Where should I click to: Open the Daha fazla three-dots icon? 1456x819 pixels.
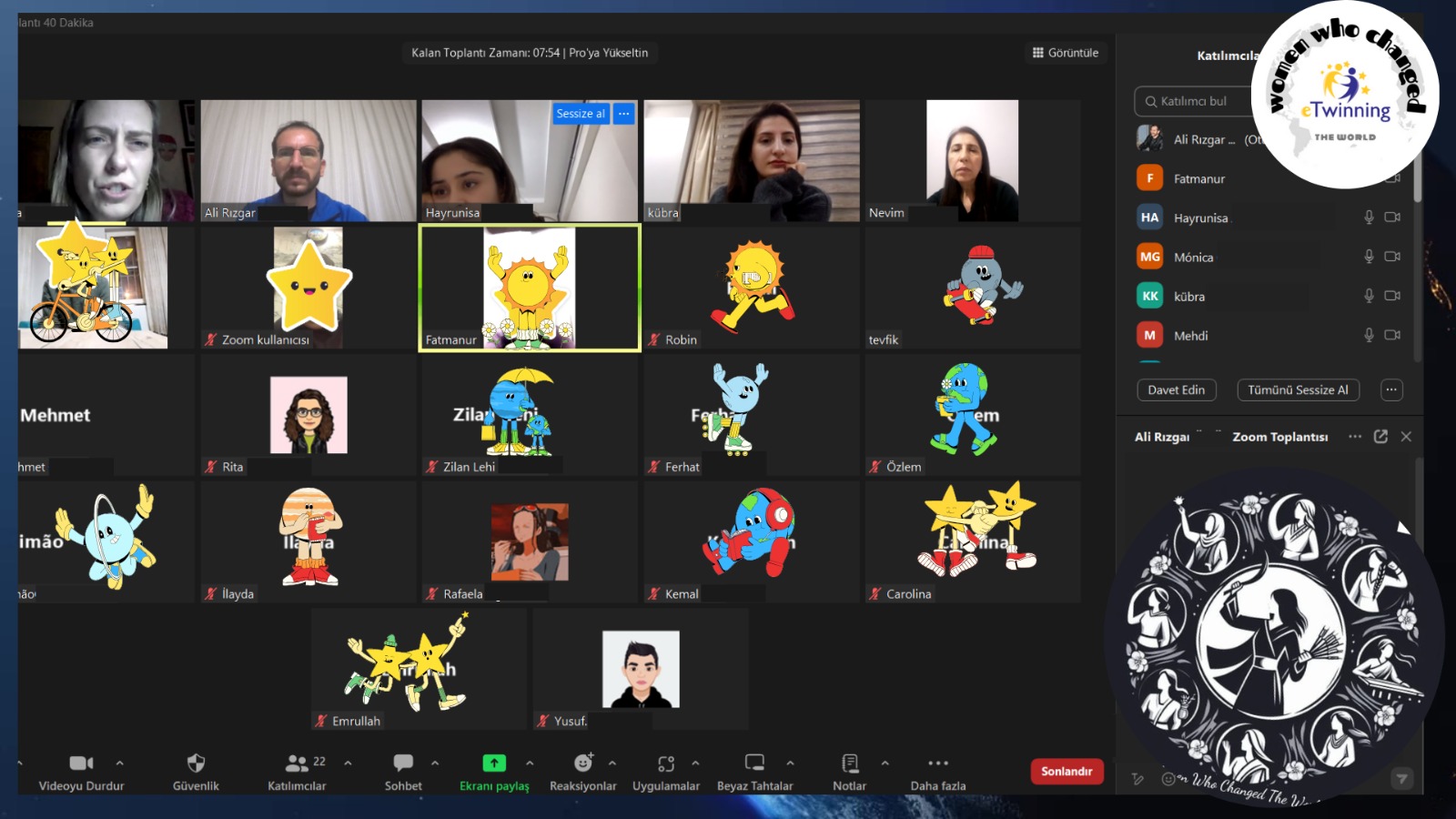pyautogui.click(x=938, y=763)
